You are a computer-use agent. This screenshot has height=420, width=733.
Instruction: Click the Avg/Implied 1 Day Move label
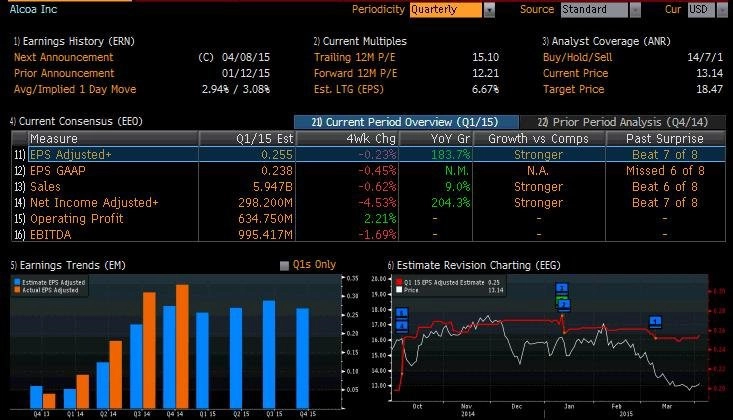[75, 89]
